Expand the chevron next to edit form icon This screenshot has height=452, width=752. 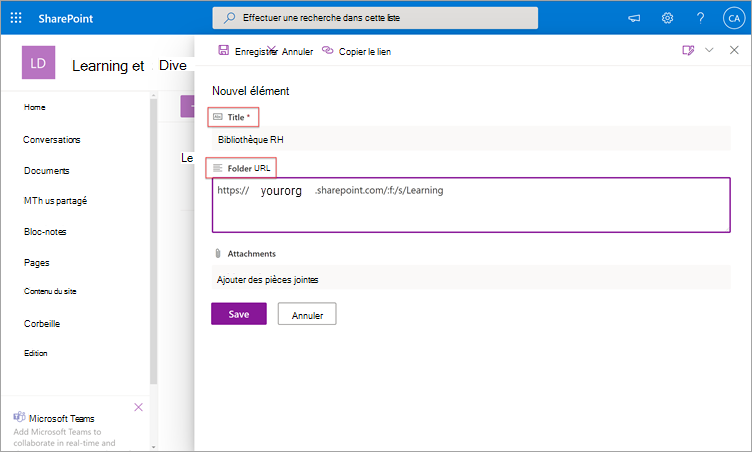click(709, 50)
